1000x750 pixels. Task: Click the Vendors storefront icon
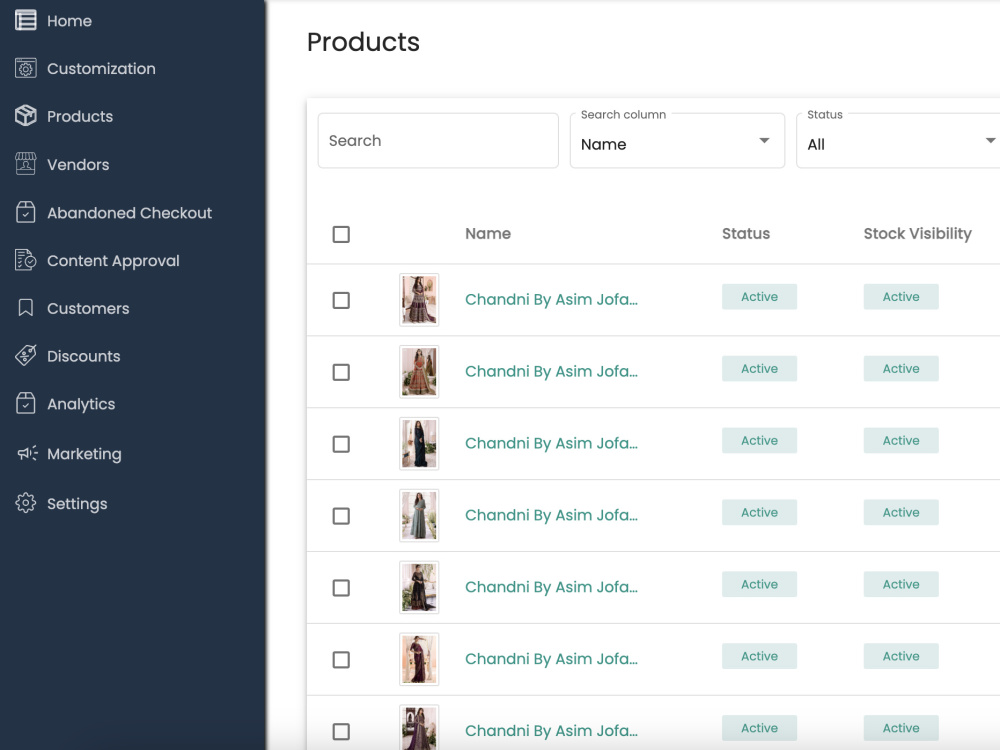tap(26, 164)
